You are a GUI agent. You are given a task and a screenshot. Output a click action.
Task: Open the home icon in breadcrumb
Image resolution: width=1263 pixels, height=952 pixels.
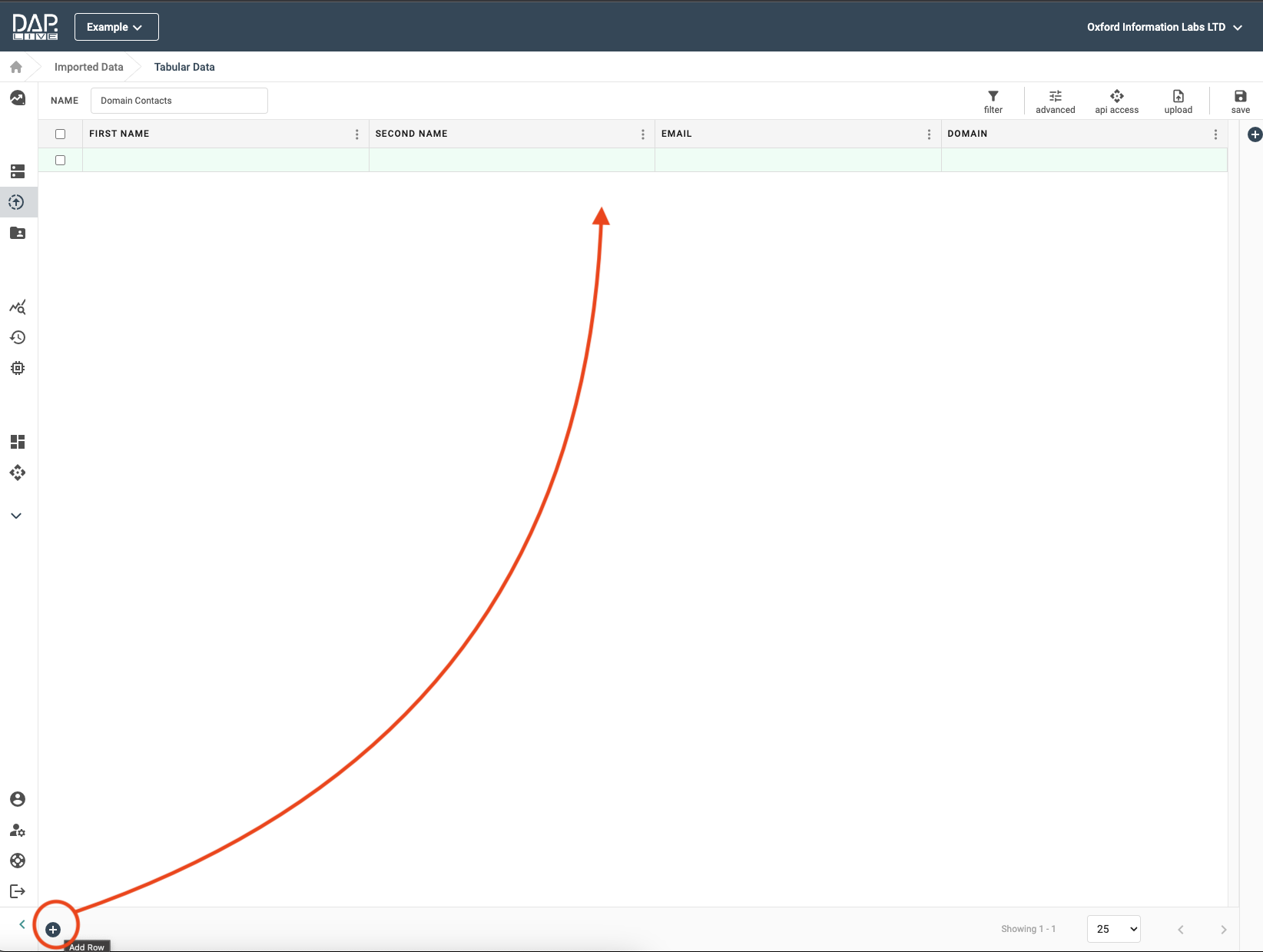pos(16,67)
